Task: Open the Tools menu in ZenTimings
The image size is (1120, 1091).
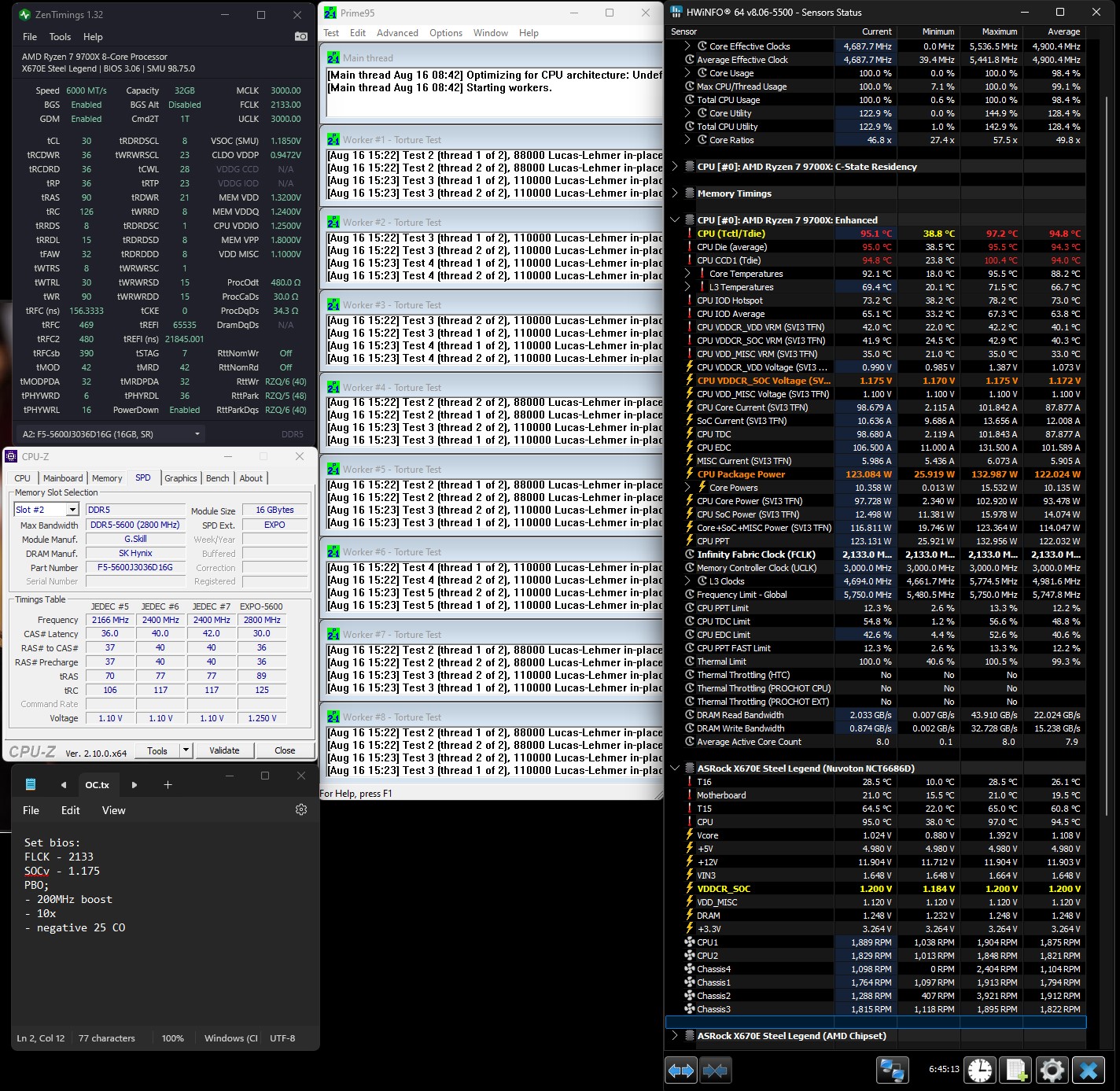Action: (x=60, y=37)
